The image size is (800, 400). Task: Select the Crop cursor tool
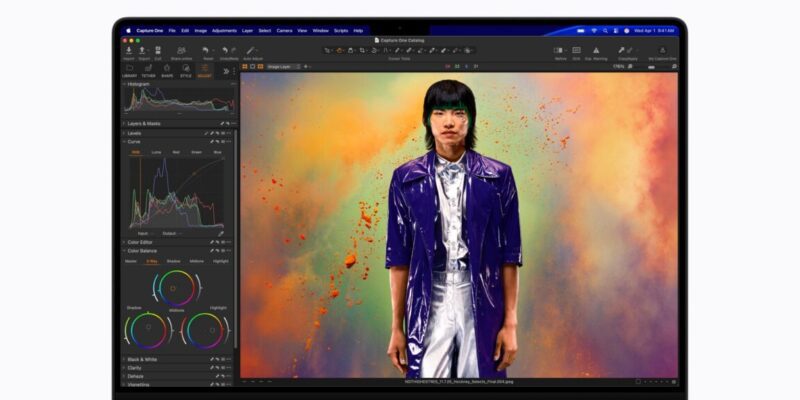[x=362, y=51]
